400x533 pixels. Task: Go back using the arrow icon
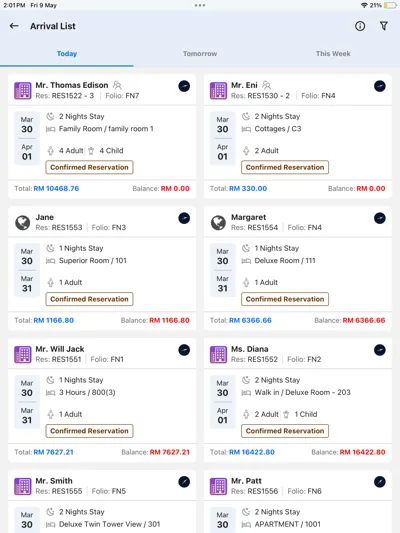pos(14,26)
